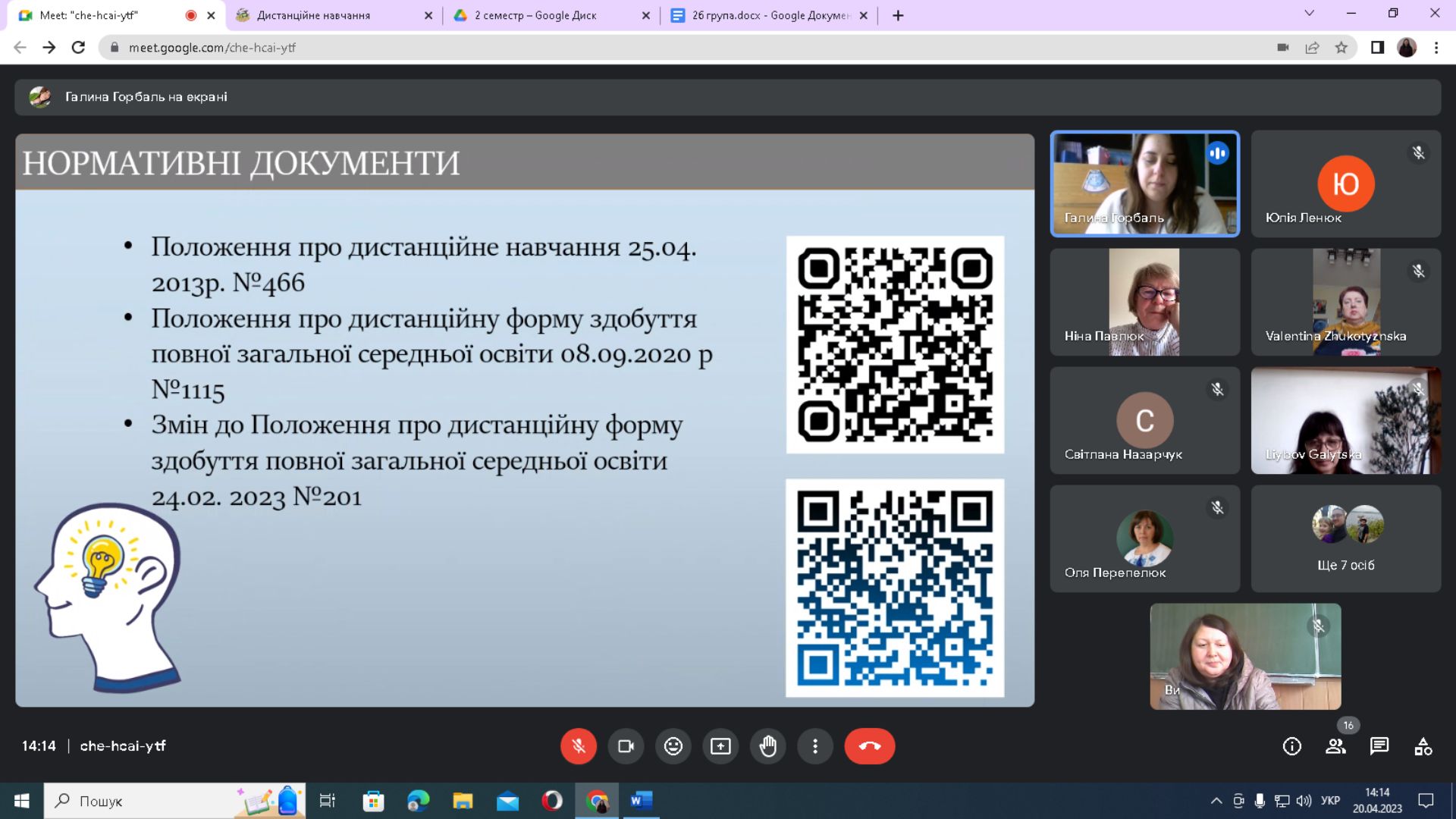Open the Ще 7 осіб tile
The height and width of the screenshot is (819, 1456).
point(1346,538)
